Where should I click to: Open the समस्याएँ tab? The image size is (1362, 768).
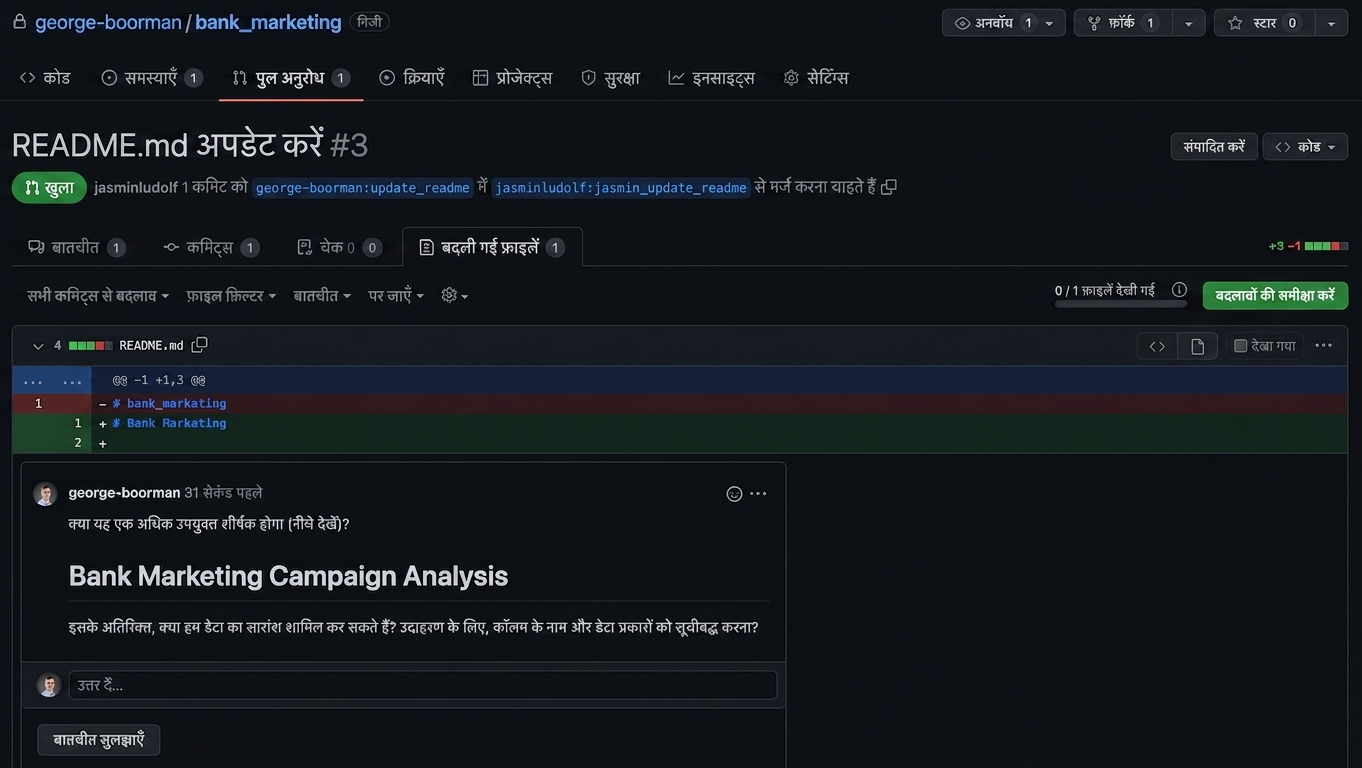(x=152, y=78)
